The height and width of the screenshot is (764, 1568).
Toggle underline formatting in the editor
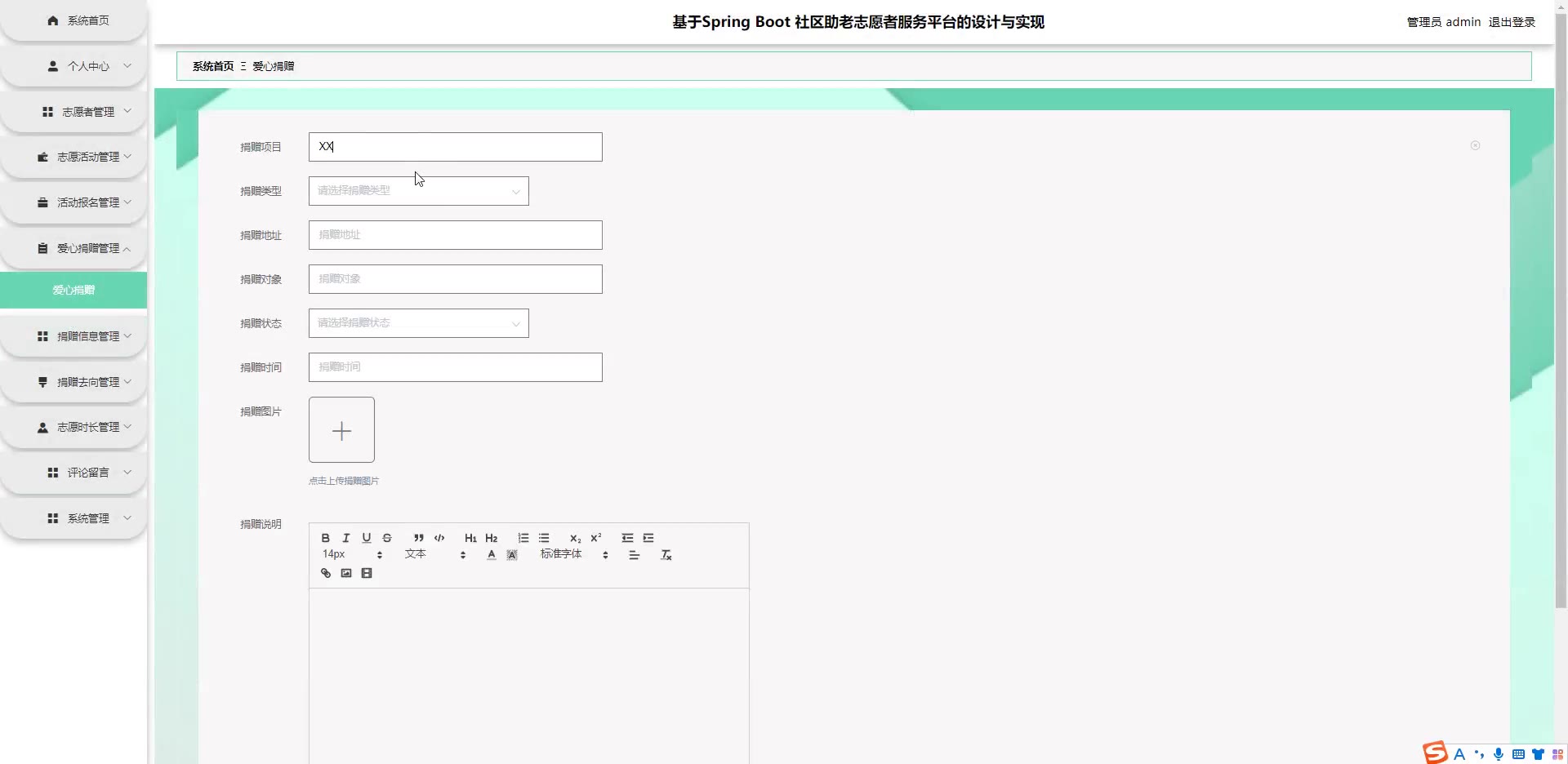click(x=367, y=538)
